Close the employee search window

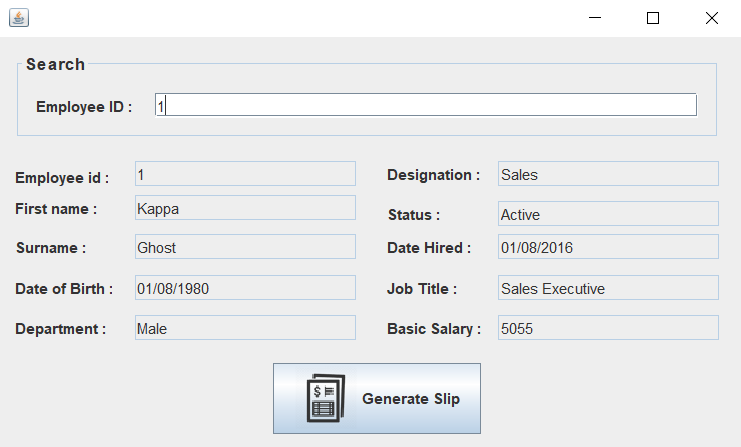[711, 18]
